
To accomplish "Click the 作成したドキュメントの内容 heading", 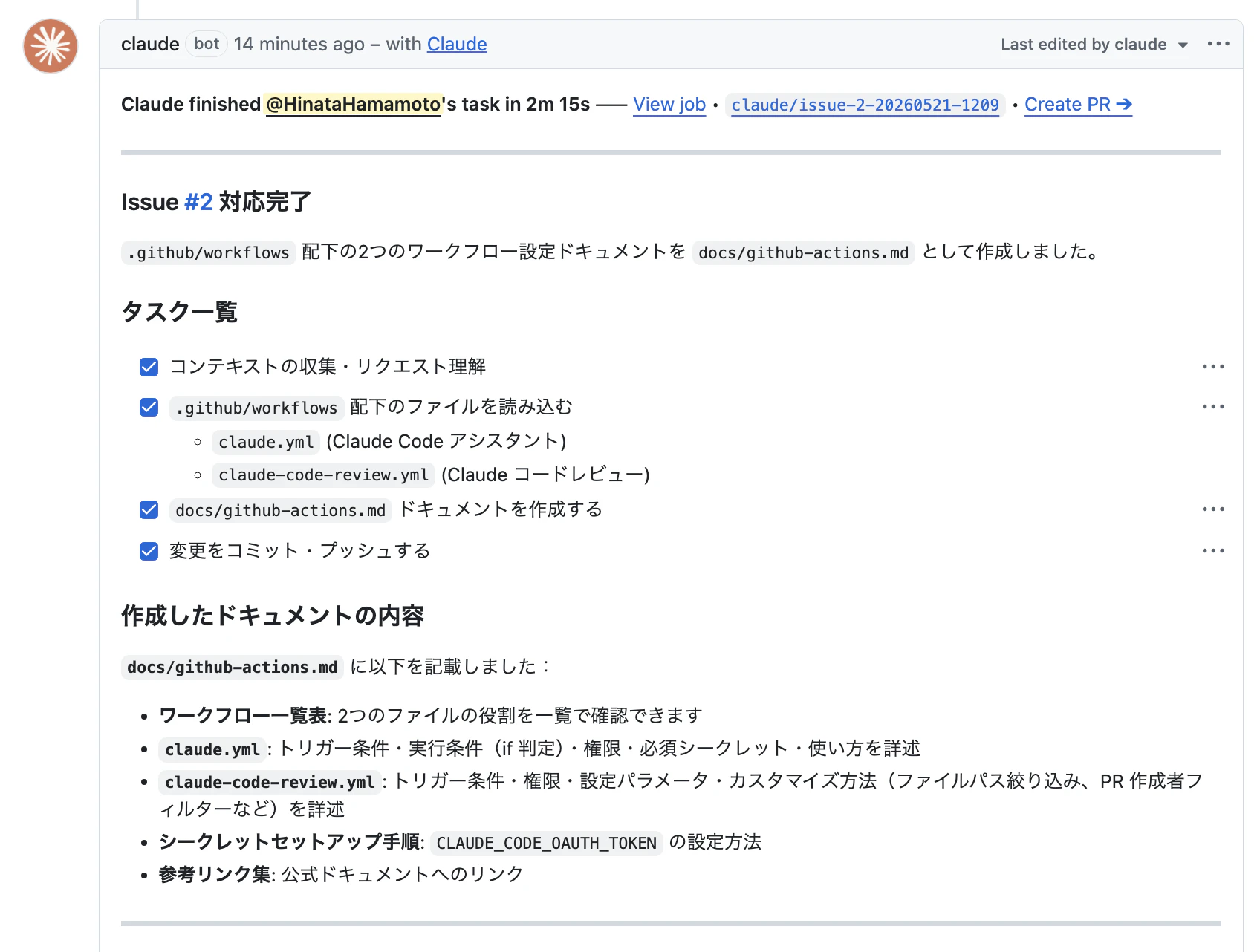I will coord(273,616).
